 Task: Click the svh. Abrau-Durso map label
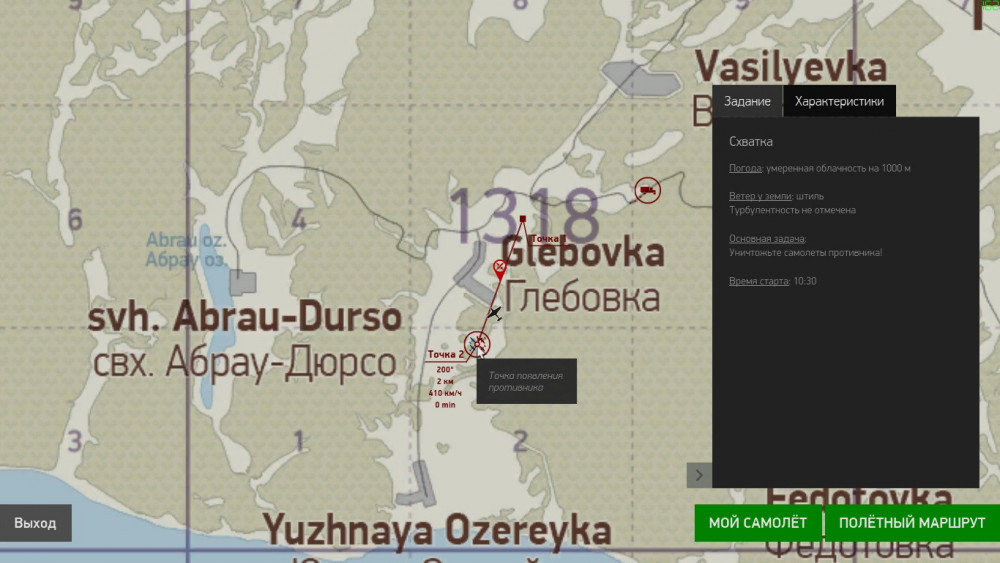point(244,317)
